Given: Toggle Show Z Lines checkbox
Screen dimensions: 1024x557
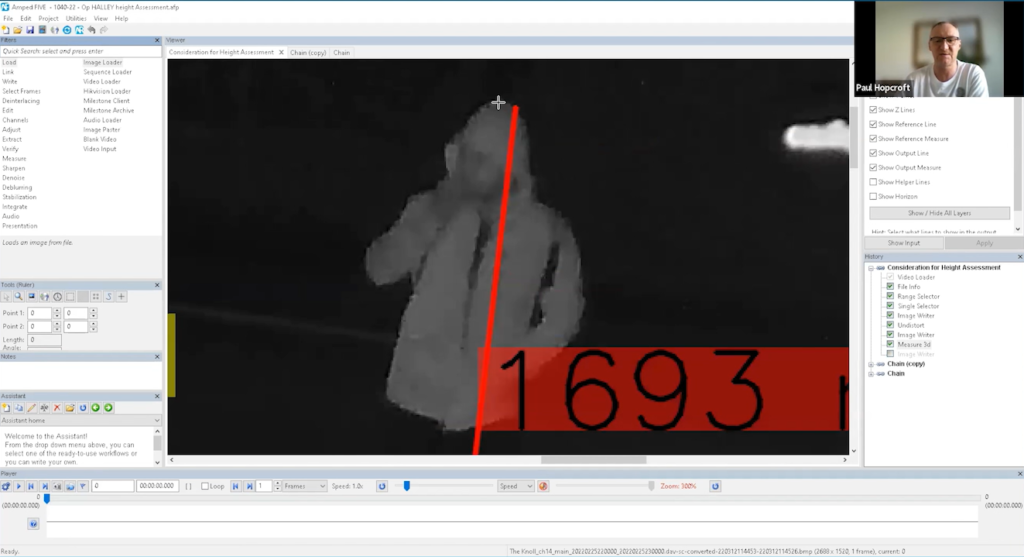Looking at the screenshot, I should [x=873, y=110].
